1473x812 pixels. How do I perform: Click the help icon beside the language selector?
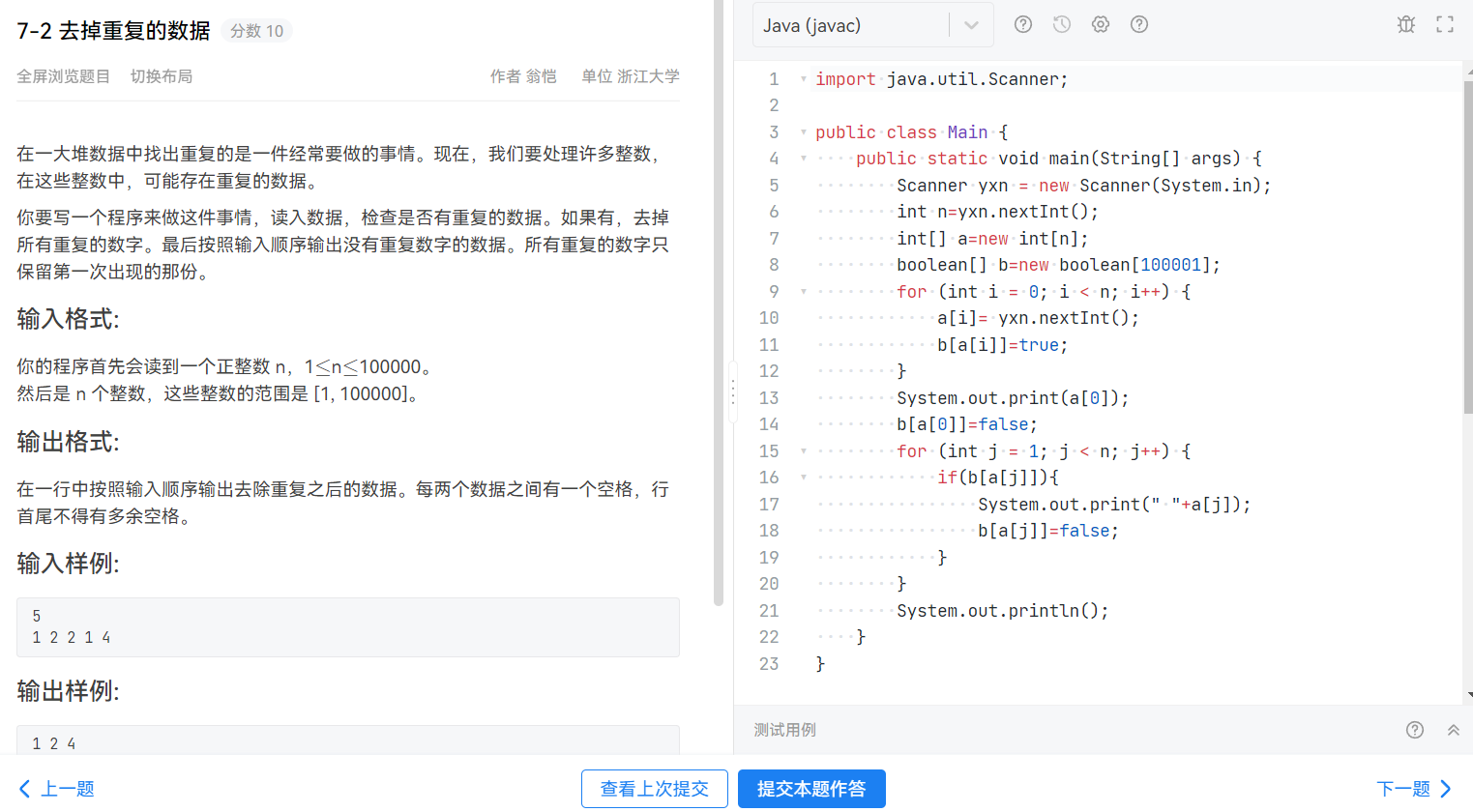(1023, 25)
